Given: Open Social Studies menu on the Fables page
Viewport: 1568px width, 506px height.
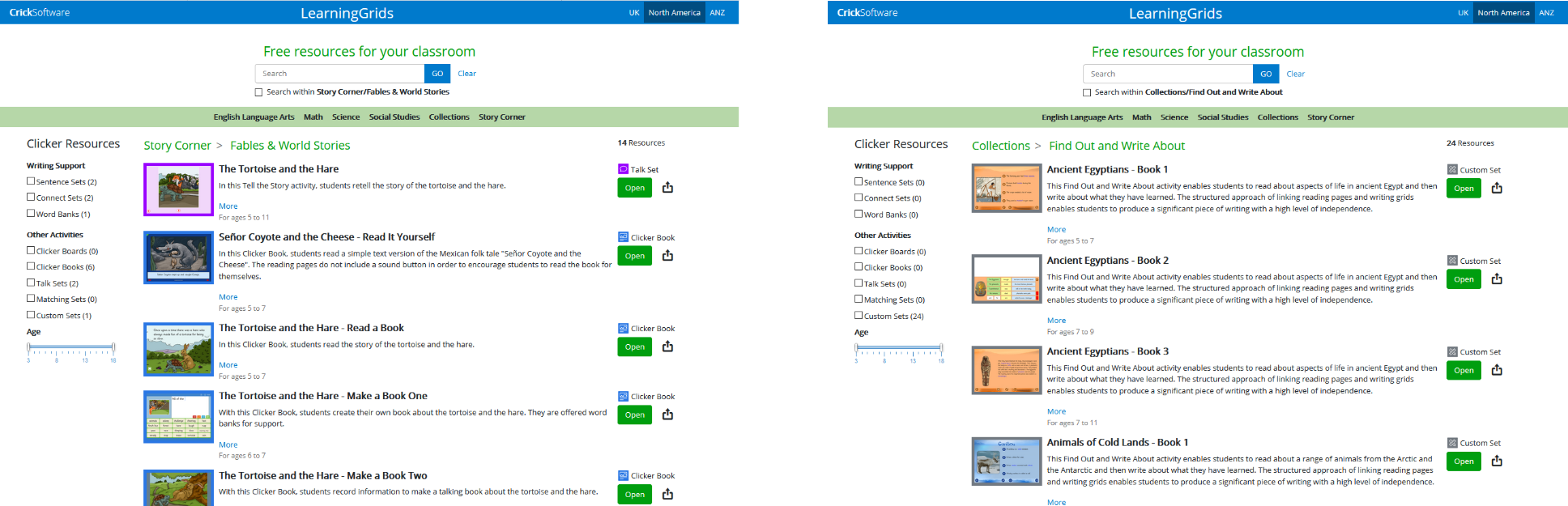Looking at the screenshot, I should (394, 117).
